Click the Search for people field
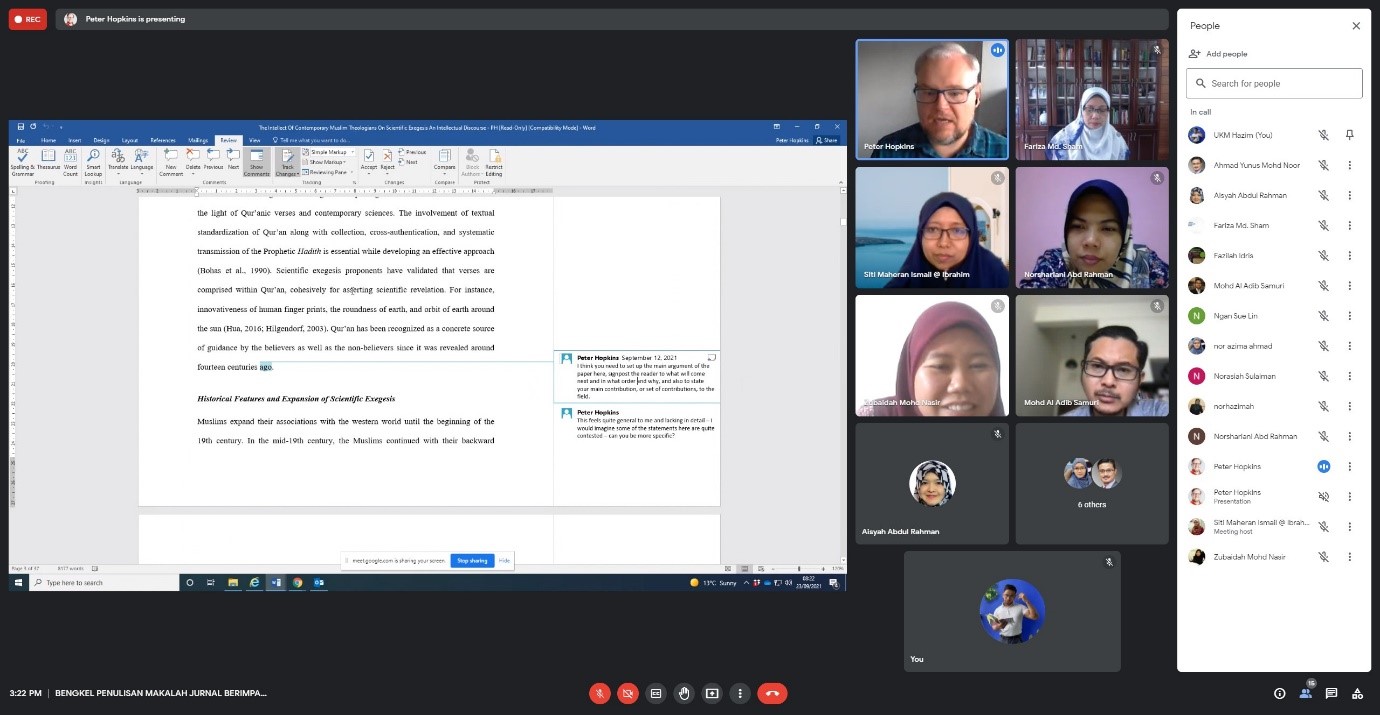Image resolution: width=1380 pixels, height=715 pixels. (1280, 84)
